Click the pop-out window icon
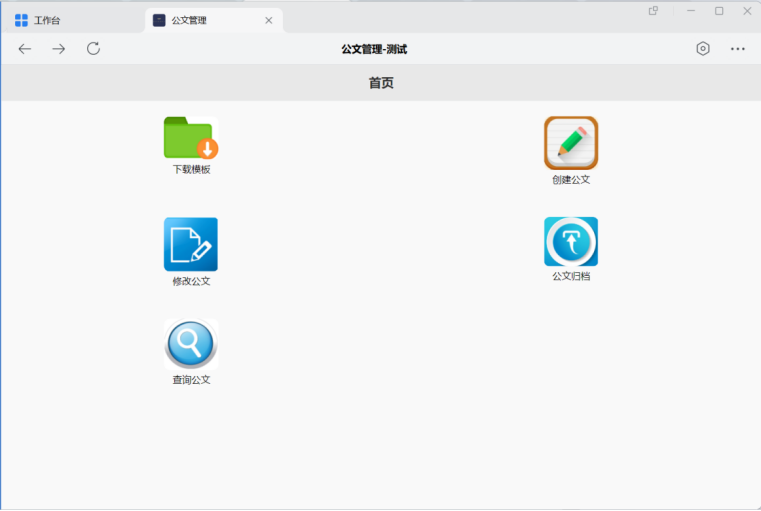 click(x=653, y=11)
